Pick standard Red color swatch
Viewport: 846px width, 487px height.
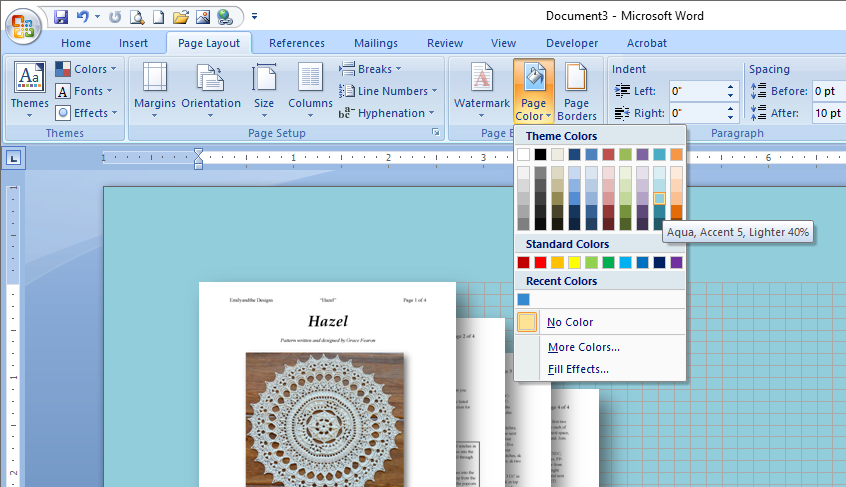pyautogui.click(x=540, y=263)
